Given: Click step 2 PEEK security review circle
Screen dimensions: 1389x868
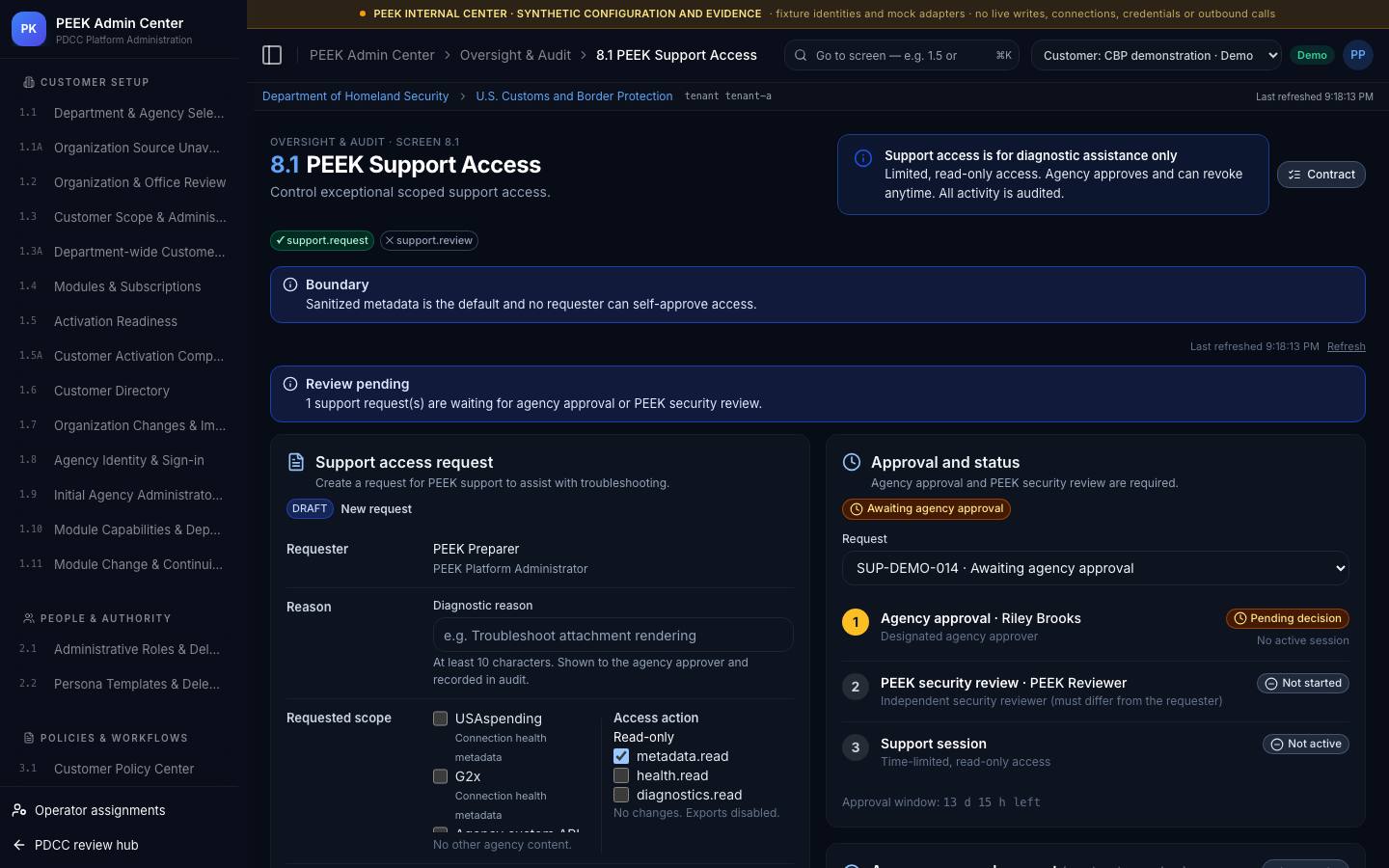Looking at the screenshot, I should click(x=856, y=687).
